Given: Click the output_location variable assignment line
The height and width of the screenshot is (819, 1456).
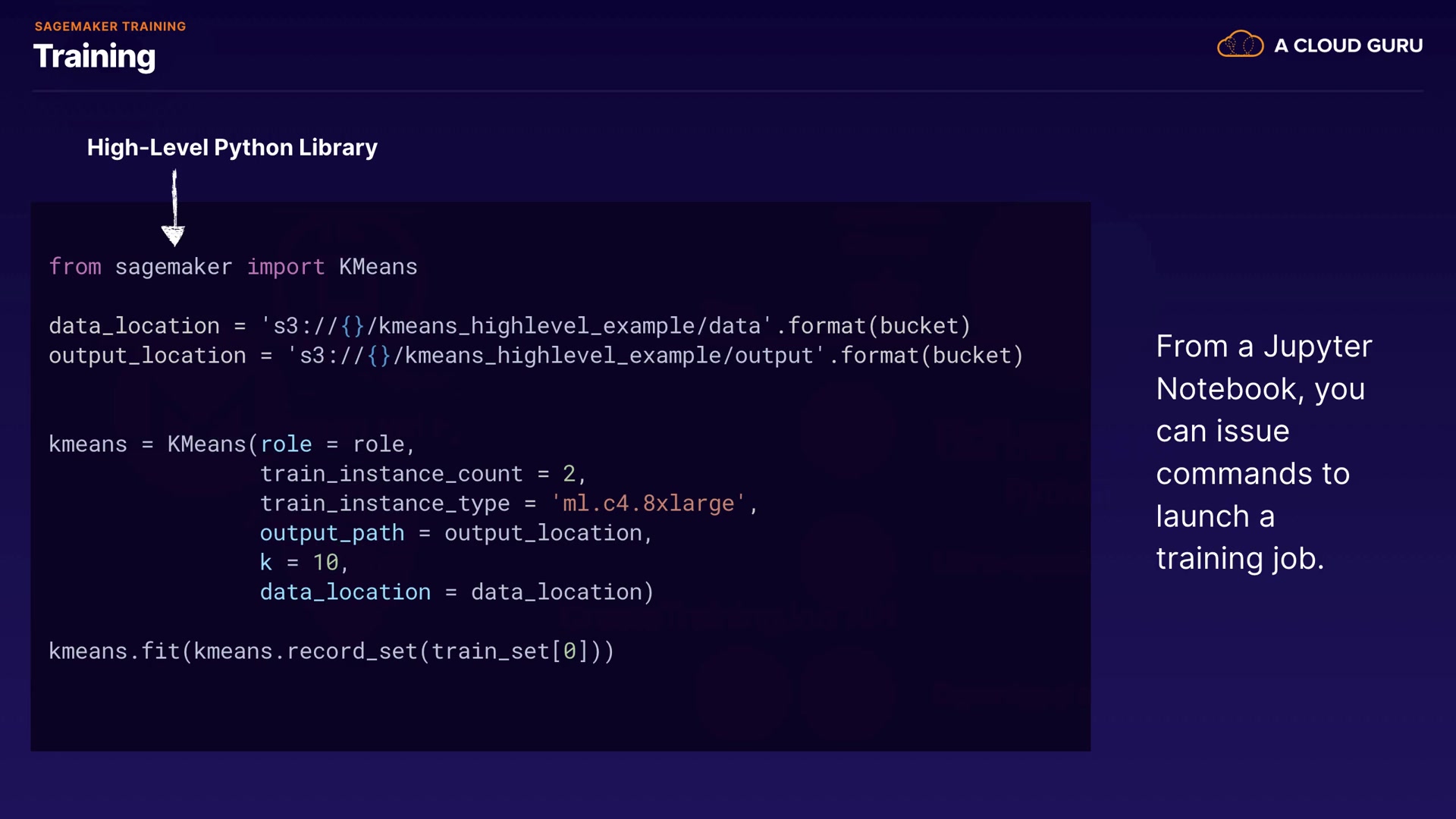Looking at the screenshot, I should coord(535,356).
